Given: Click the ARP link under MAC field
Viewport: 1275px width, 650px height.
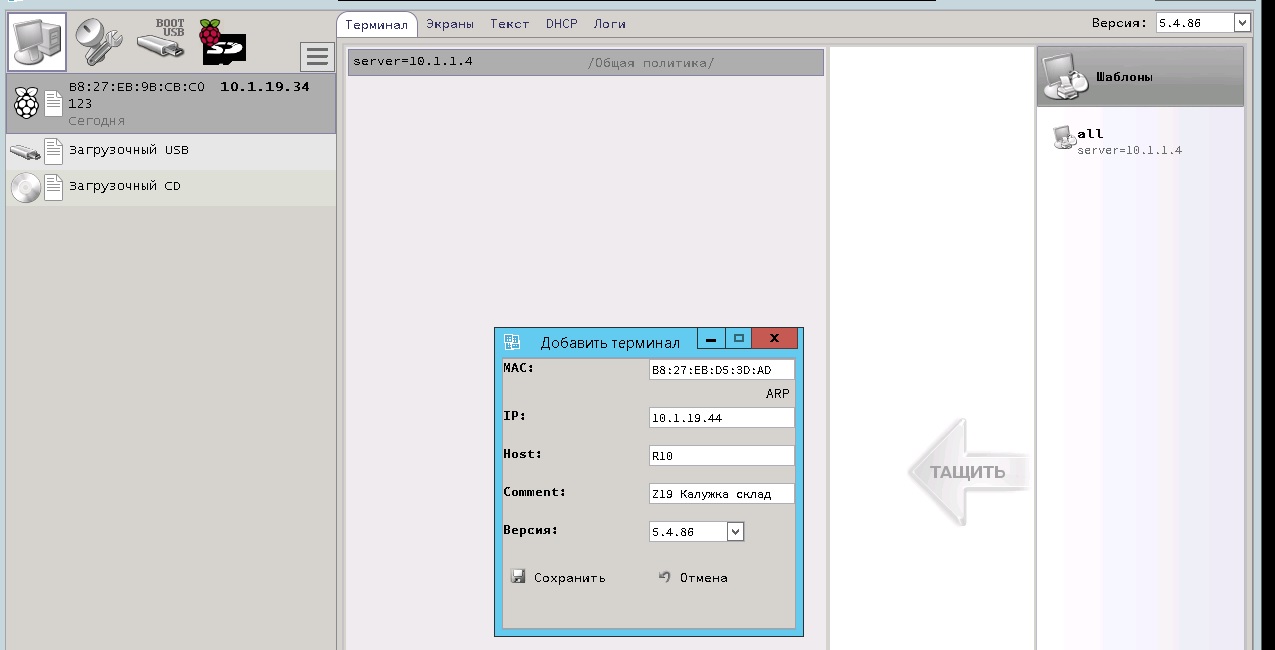Looking at the screenshot, I should [777, 394].
